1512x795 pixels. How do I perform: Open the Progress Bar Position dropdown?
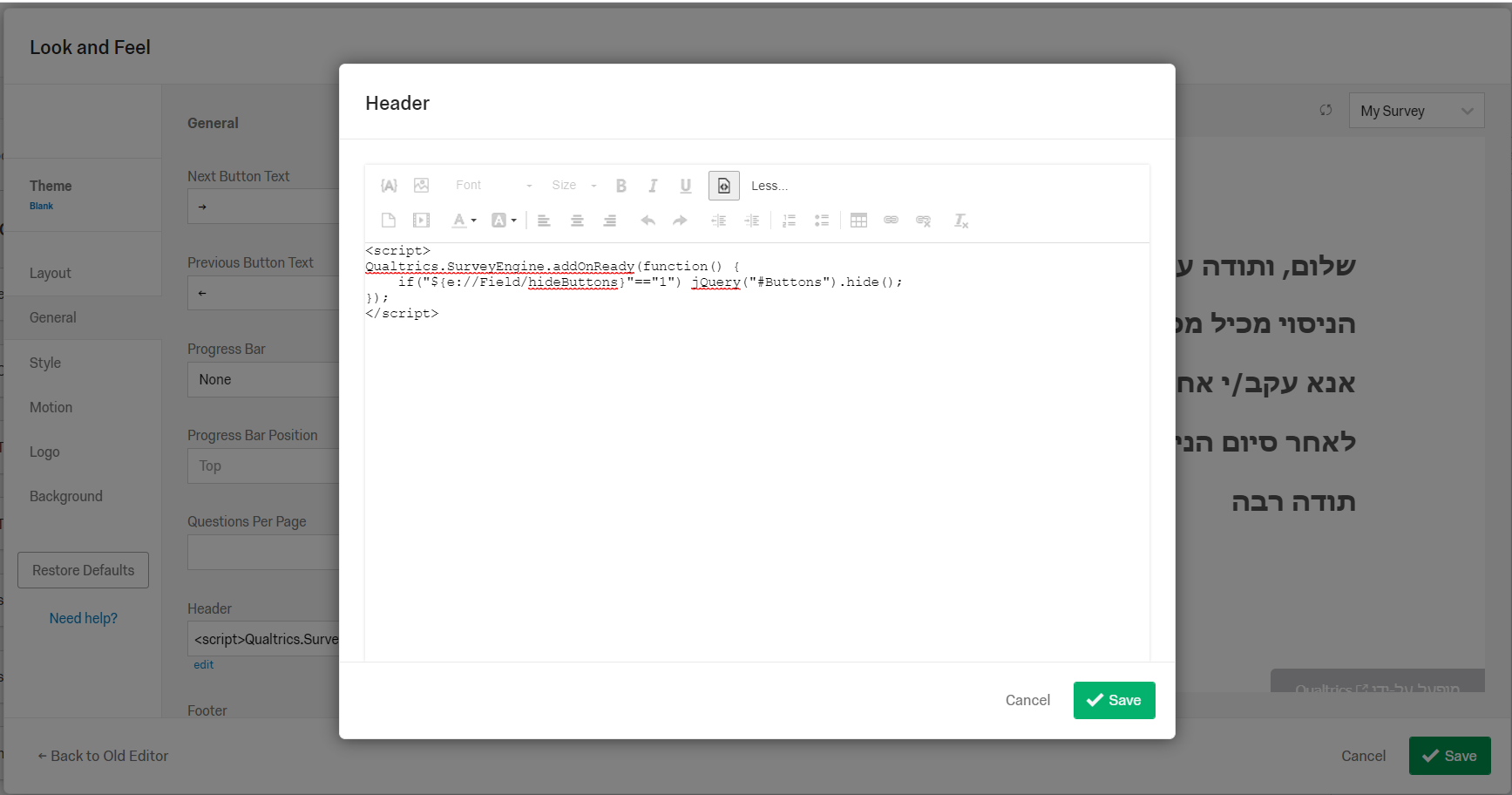click(x=263, y=465)
